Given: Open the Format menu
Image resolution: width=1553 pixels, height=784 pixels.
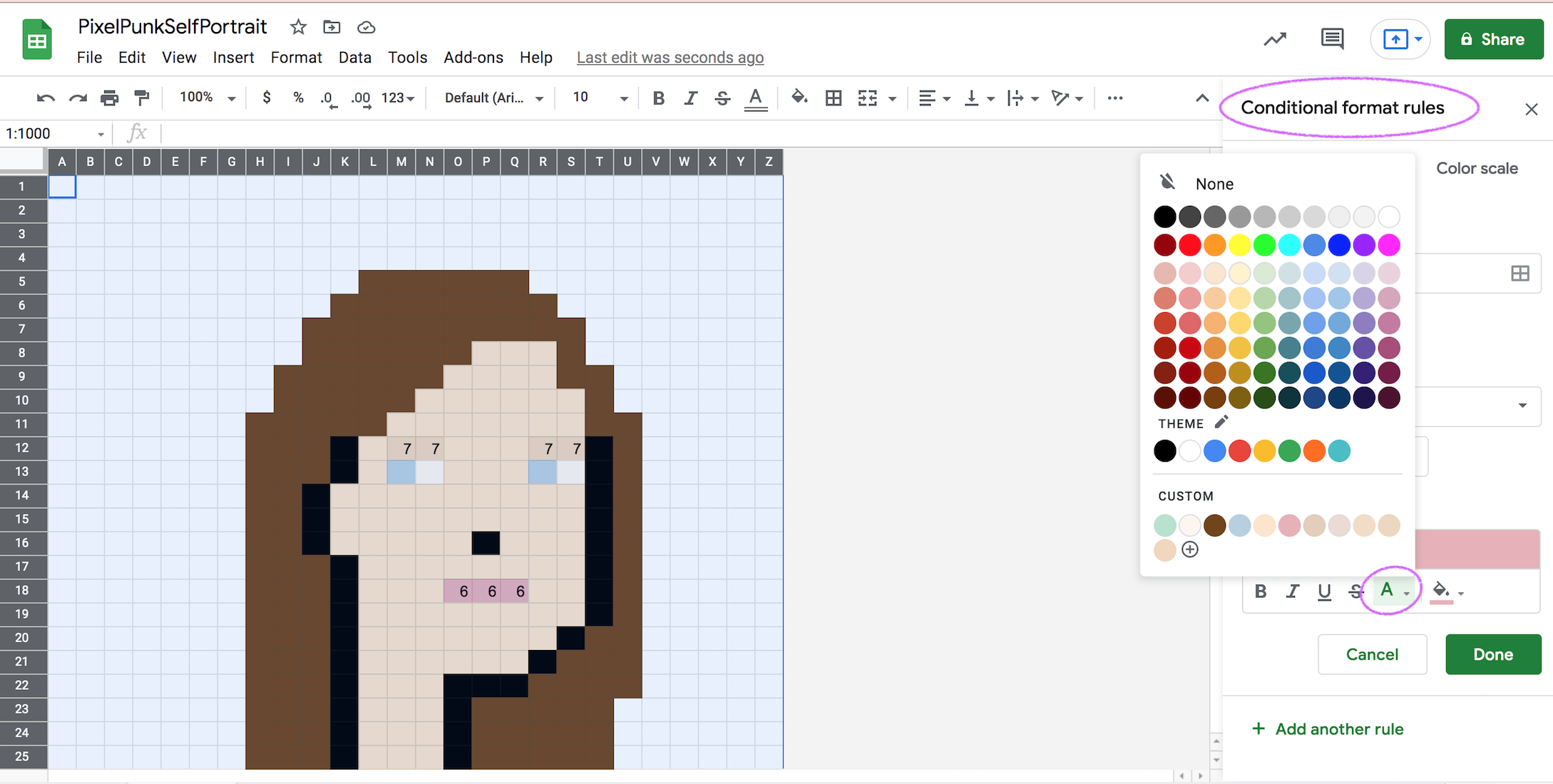Looking at the screenshot, I should click(296, 57).
